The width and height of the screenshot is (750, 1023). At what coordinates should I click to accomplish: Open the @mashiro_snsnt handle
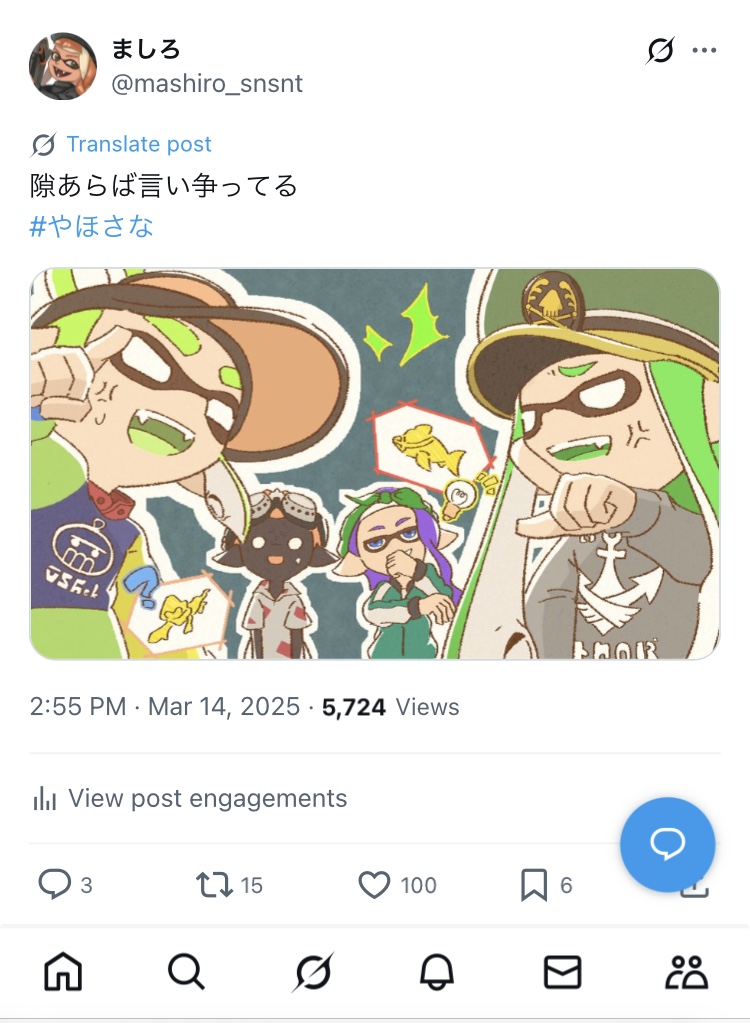tap(207, 83)
